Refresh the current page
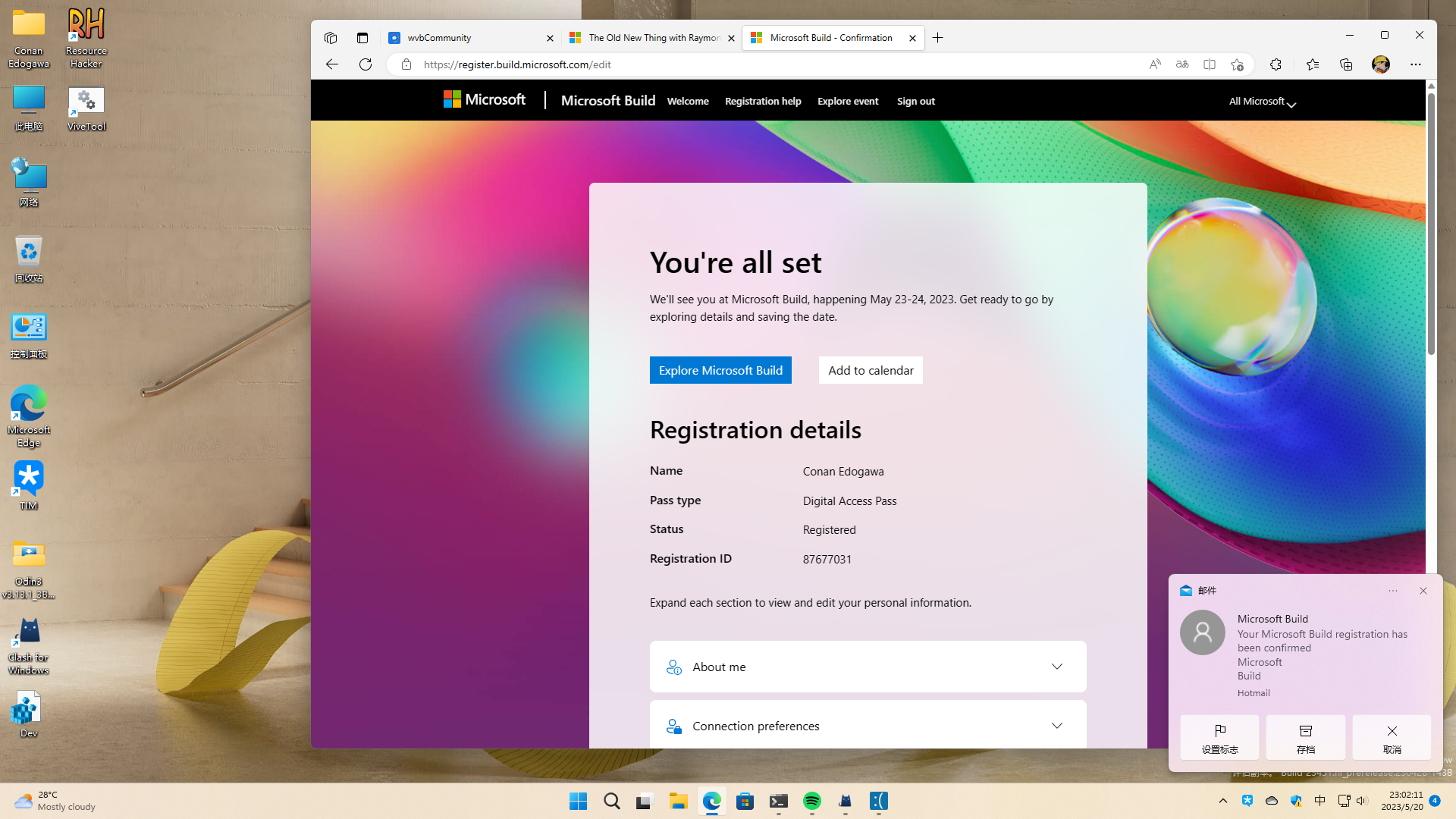 pyautogui.click(x=366, y=64)
